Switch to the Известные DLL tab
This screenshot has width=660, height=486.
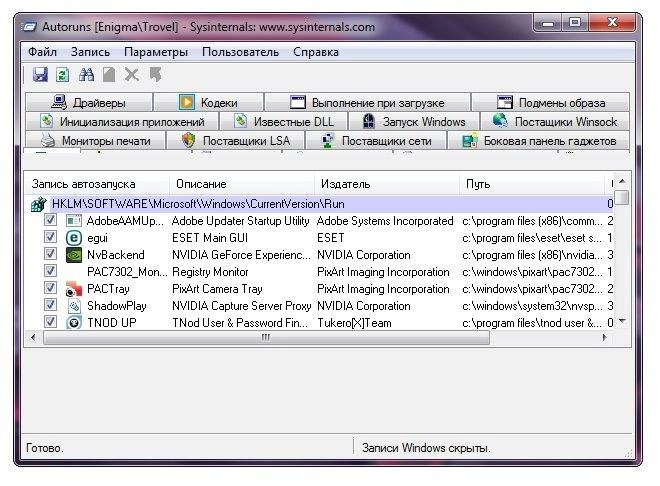point(284,122)
